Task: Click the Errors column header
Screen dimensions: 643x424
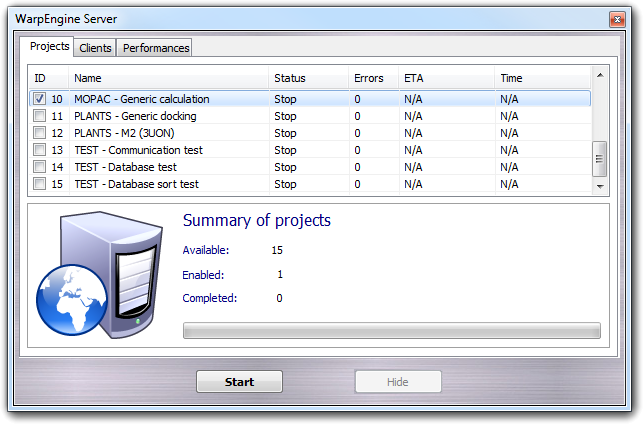Action: 372,78
